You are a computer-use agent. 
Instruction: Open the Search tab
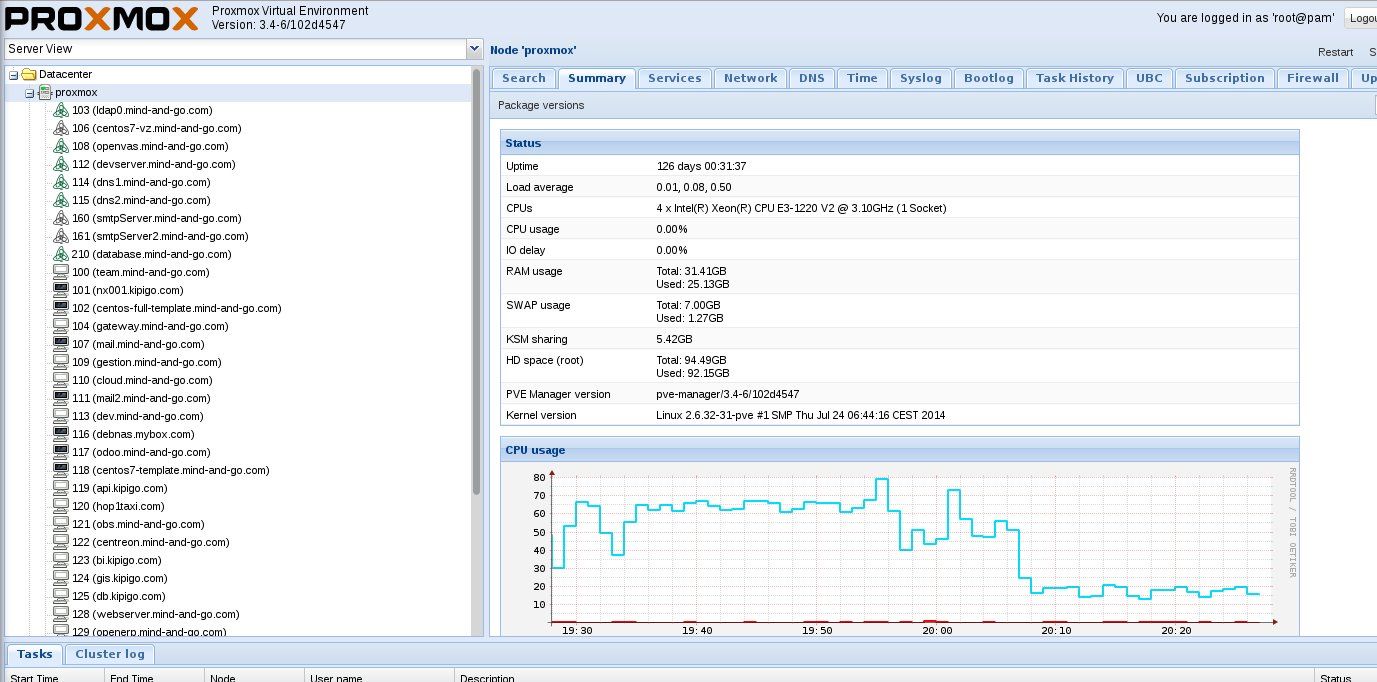tap(524, 78)
